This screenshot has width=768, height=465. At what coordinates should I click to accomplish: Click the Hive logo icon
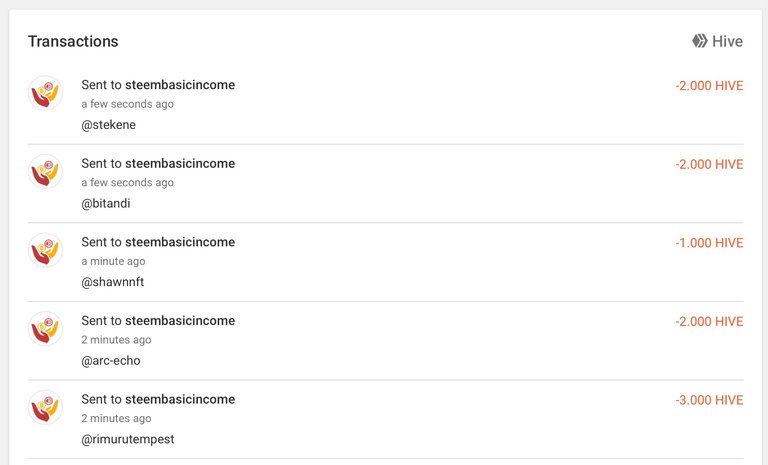tap(699, 41)
